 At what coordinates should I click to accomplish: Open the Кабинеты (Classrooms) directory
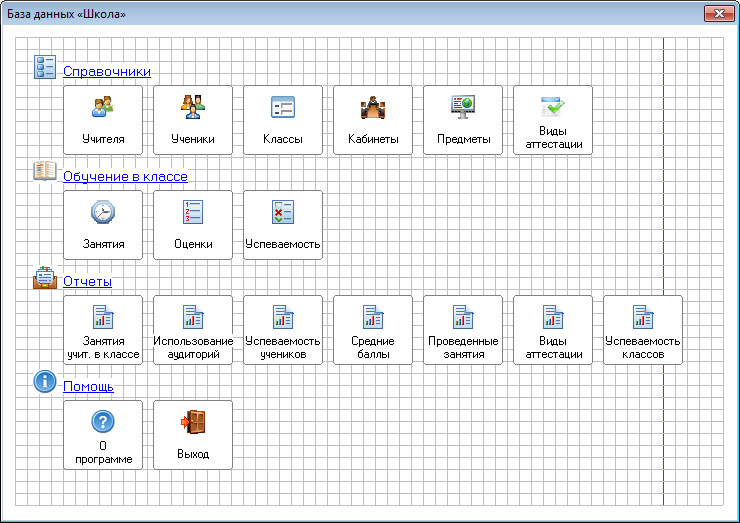tap(373, 120)
